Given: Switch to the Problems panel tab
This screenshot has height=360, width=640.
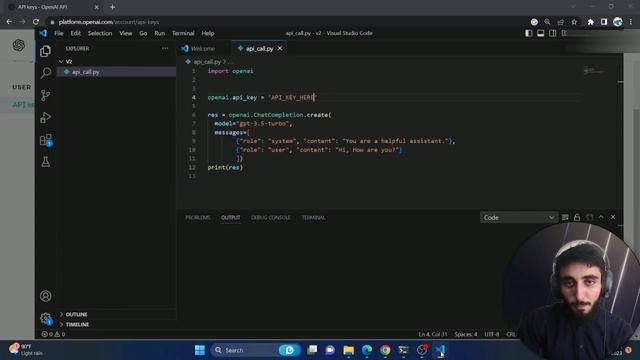Looking at the screenshot, I should coord(198,218).
